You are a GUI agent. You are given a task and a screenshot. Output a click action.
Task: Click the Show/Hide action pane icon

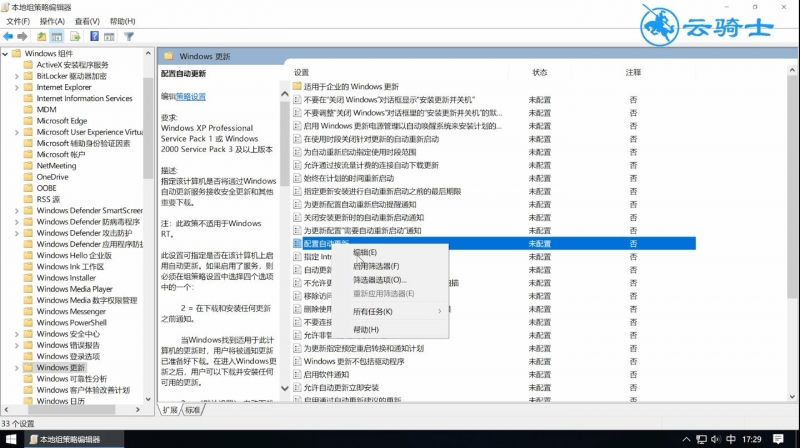click(x=109, y=36)
